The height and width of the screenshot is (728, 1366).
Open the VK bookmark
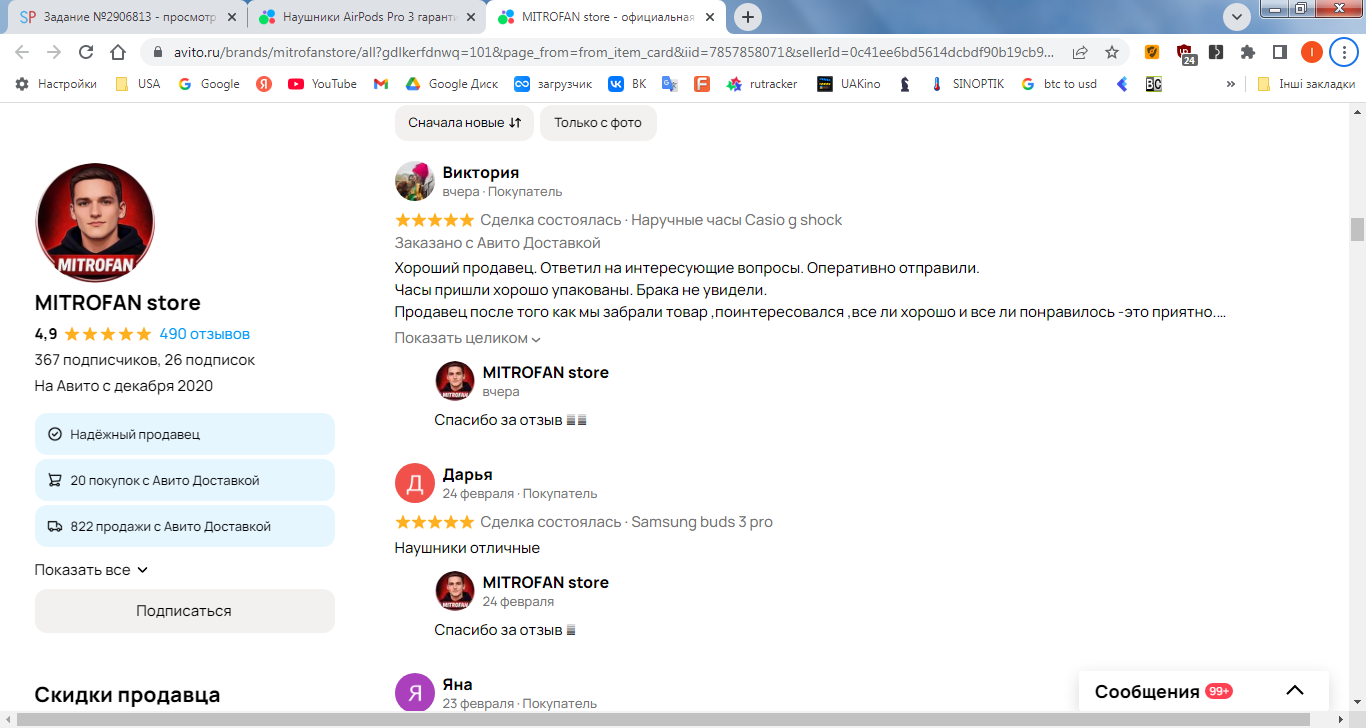[x=628, y=84]
